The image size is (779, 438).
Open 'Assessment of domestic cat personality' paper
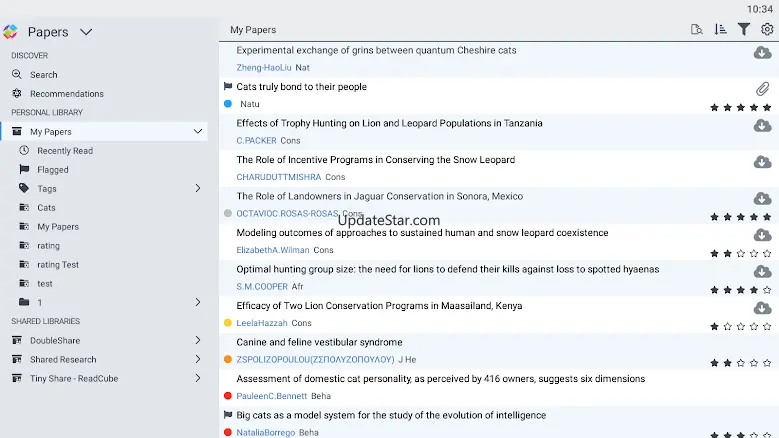tap(441, 378)
